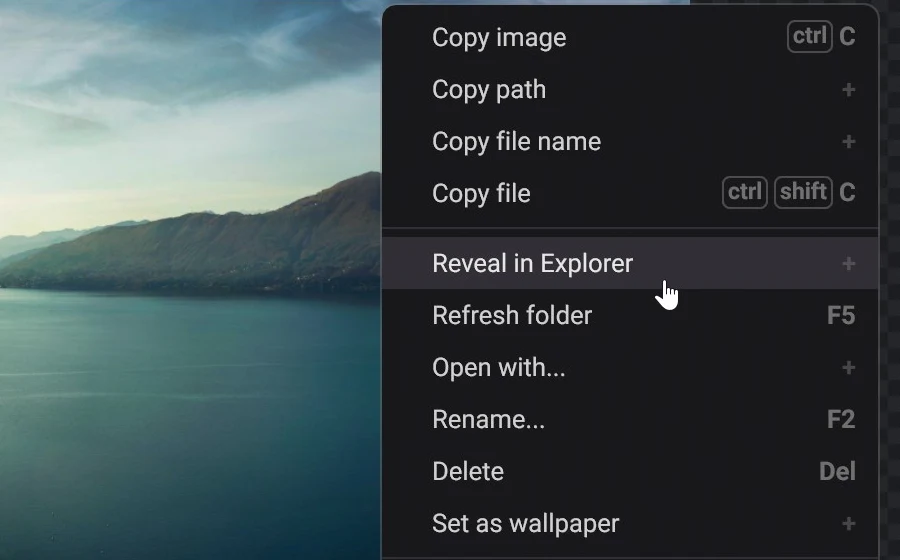The width and height of the screenshot is (900, 560).
Task: Open the Open with... option
Action: coord(630,367)
